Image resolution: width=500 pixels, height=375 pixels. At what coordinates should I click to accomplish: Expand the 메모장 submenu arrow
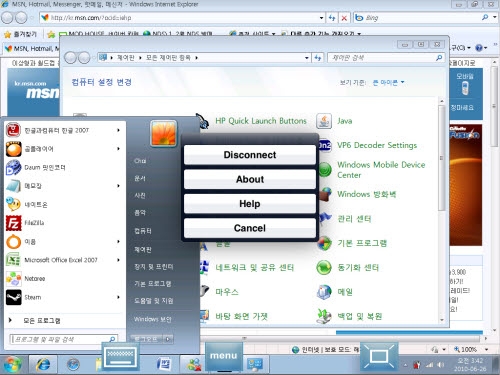[118, 186]
